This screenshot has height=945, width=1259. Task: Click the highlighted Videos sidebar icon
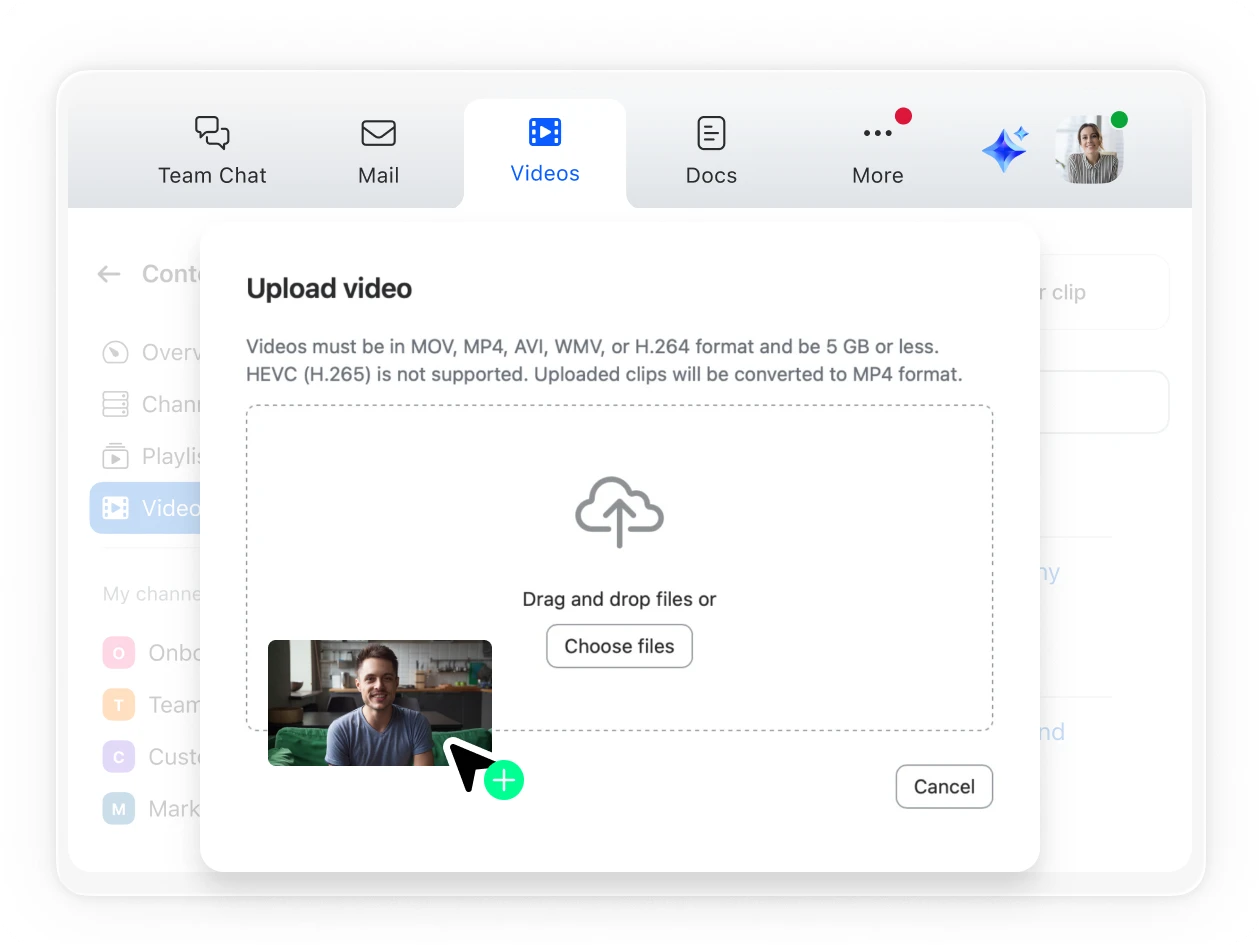[115, 508]
